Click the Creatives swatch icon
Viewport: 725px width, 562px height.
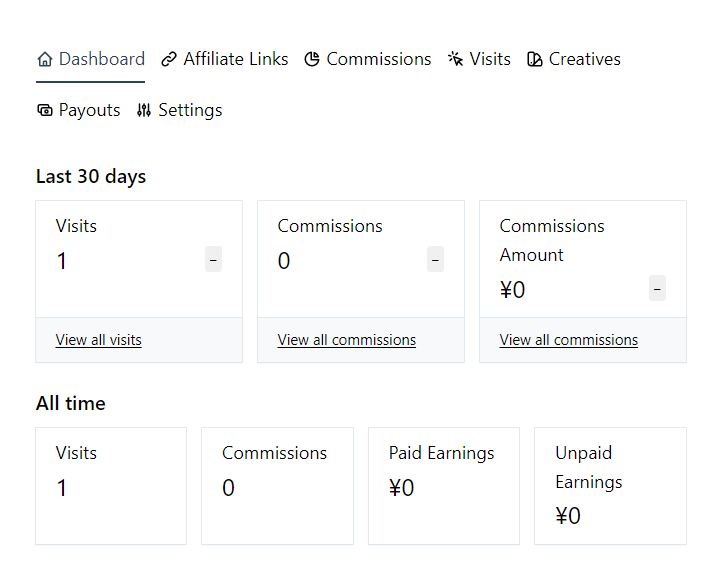(535, 60)
